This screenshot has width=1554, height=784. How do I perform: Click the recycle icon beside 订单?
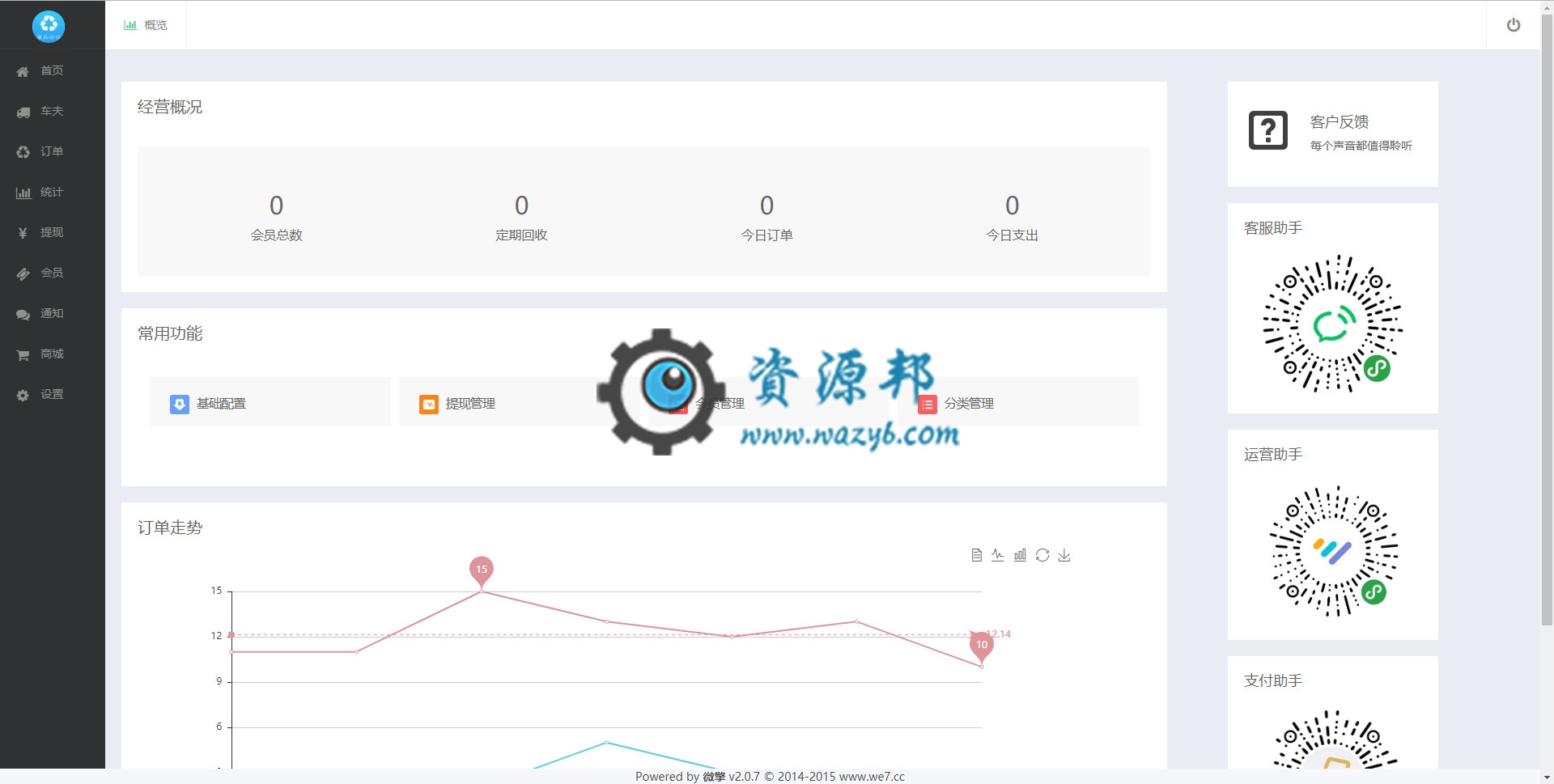click(23, 152)
